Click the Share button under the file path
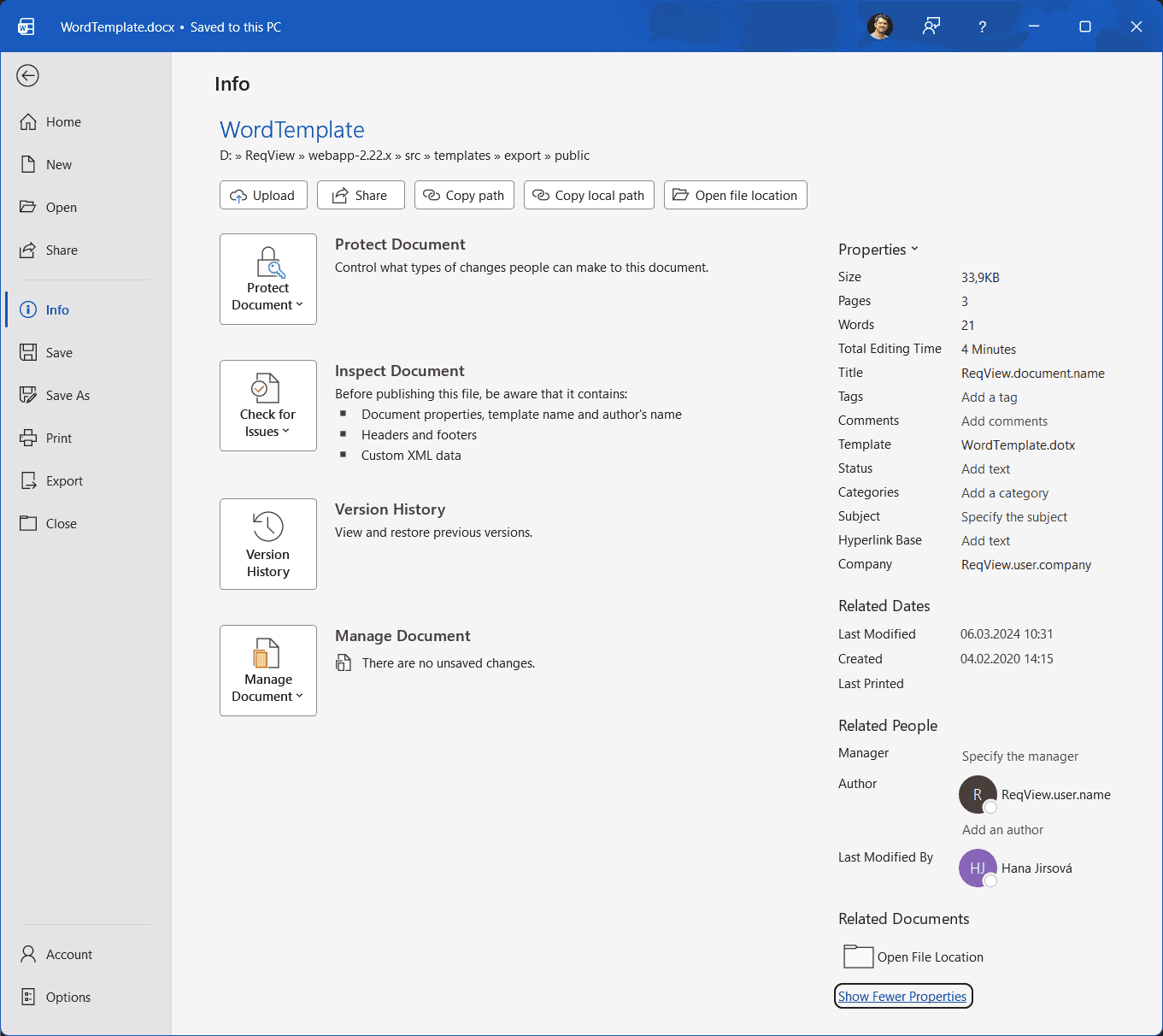The height and width of the screenshot is (1036, 1163). pos(361,195)
